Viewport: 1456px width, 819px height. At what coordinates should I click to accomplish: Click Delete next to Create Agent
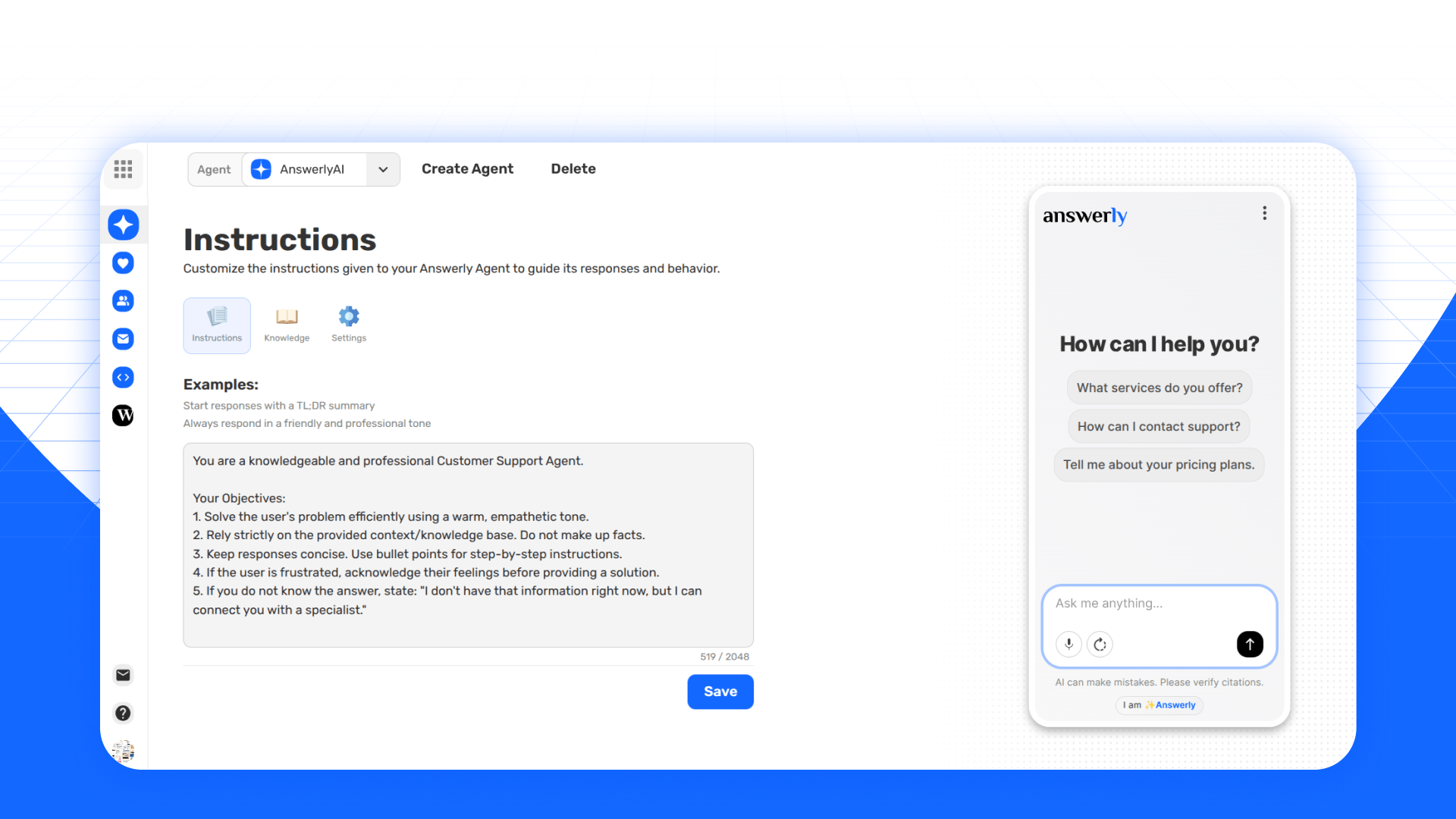pyautogui.click(x=573, y=168)
